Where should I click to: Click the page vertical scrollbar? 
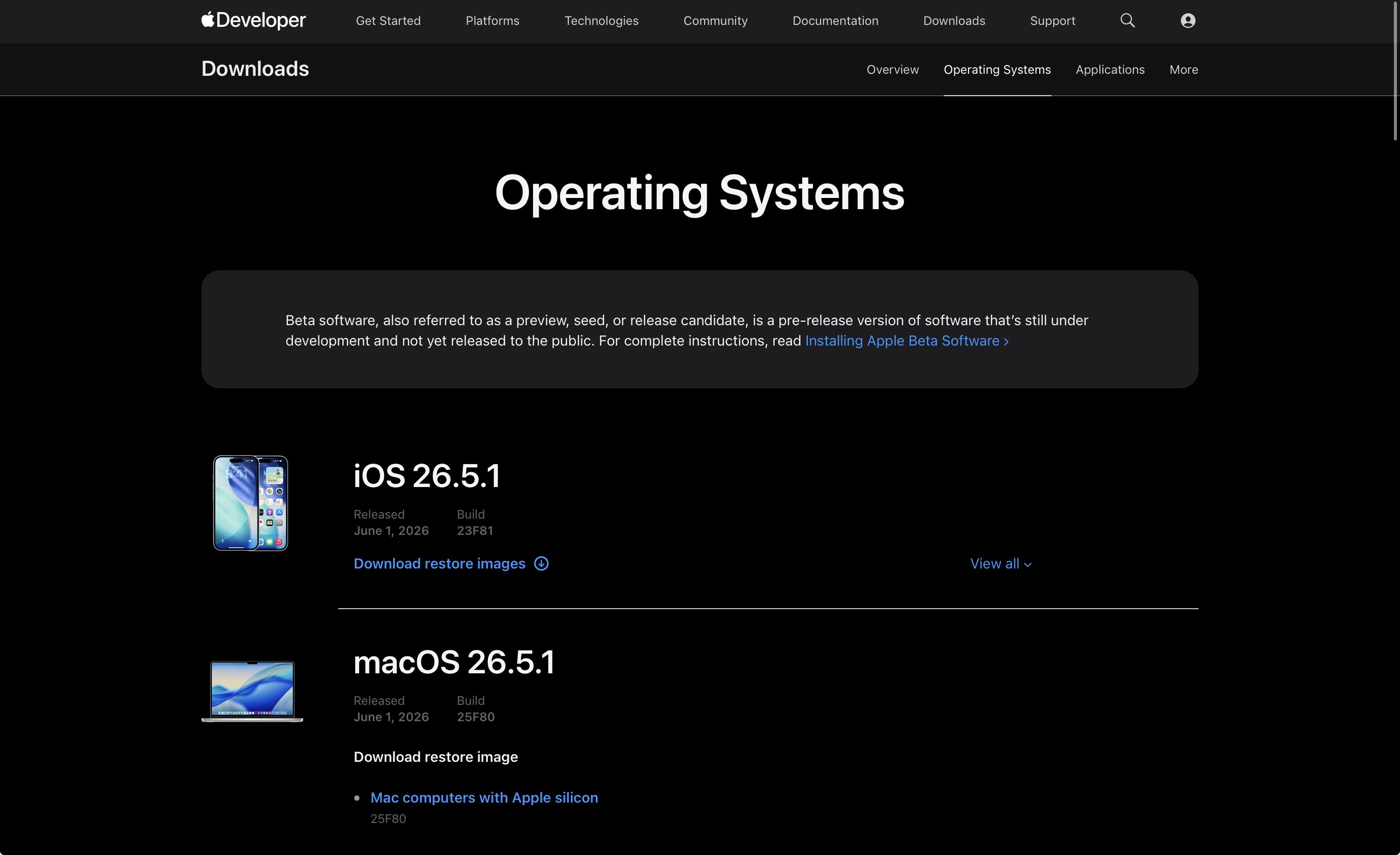(1395, 71)
